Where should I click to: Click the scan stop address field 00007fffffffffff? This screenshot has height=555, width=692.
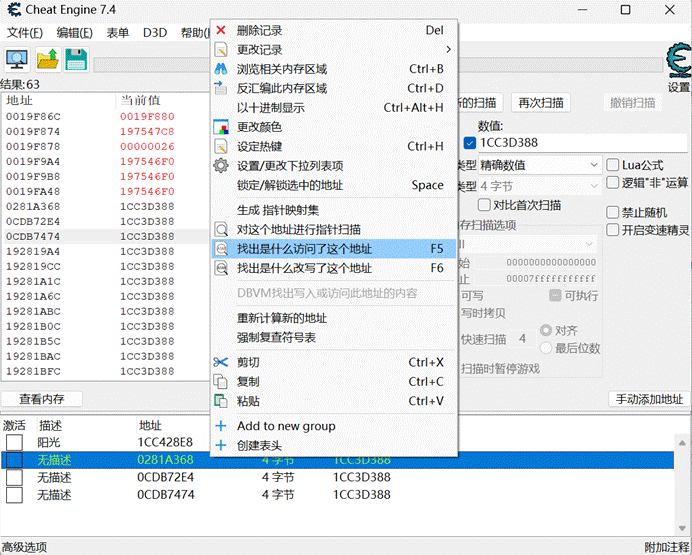coord(534,279)
